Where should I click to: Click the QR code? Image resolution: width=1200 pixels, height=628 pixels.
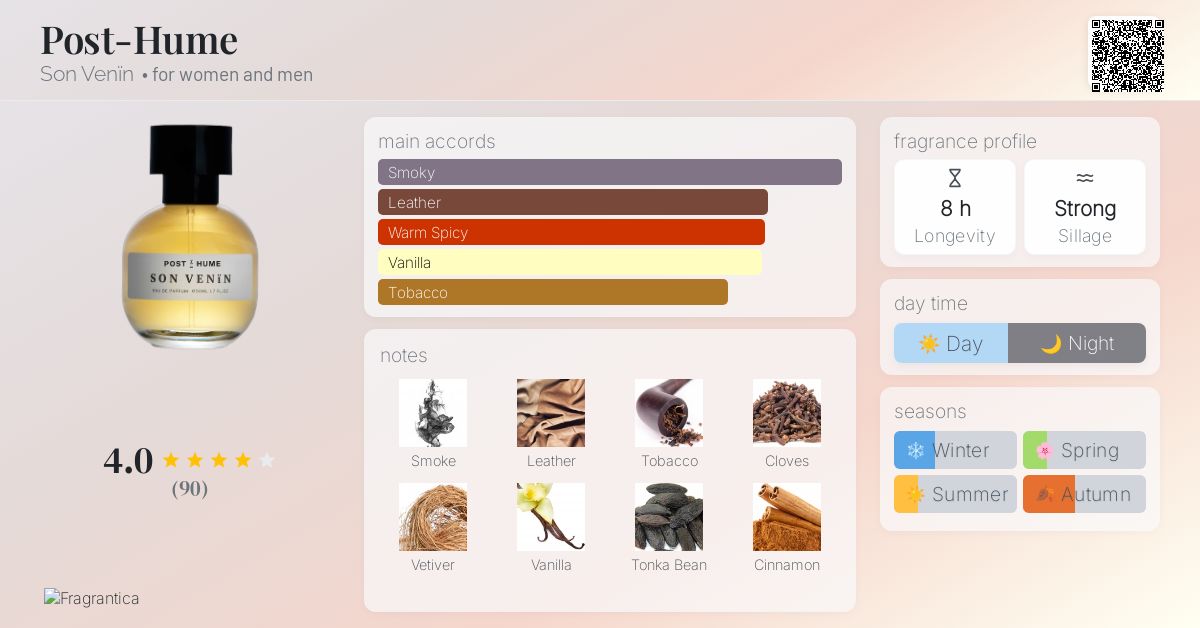pos(1127,56)
